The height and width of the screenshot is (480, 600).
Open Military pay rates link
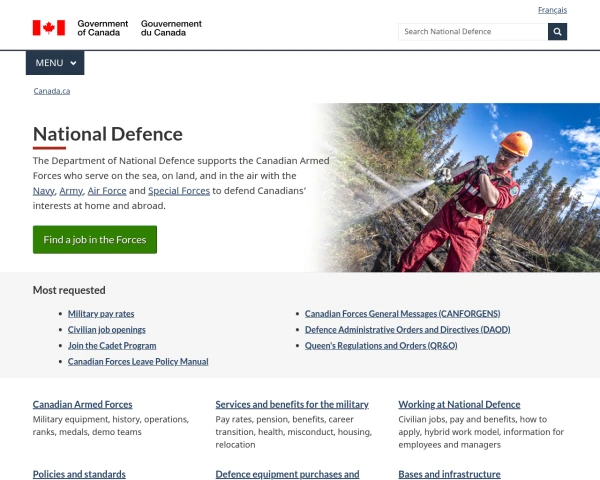[x=101, y=314]
